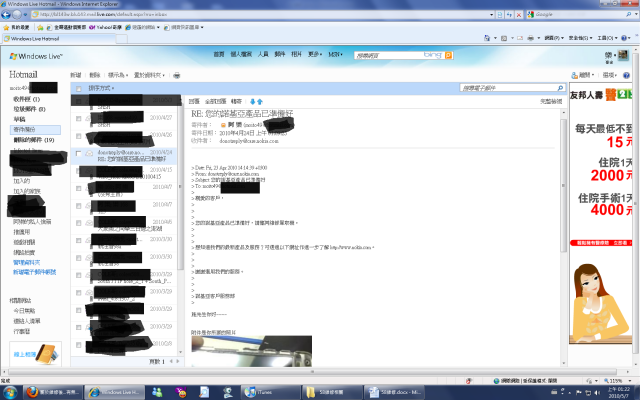This screenshot has height=400, width=640.
Task: Tick checkbox of first message dated 2010/3/30
Action: pos(79,240)
